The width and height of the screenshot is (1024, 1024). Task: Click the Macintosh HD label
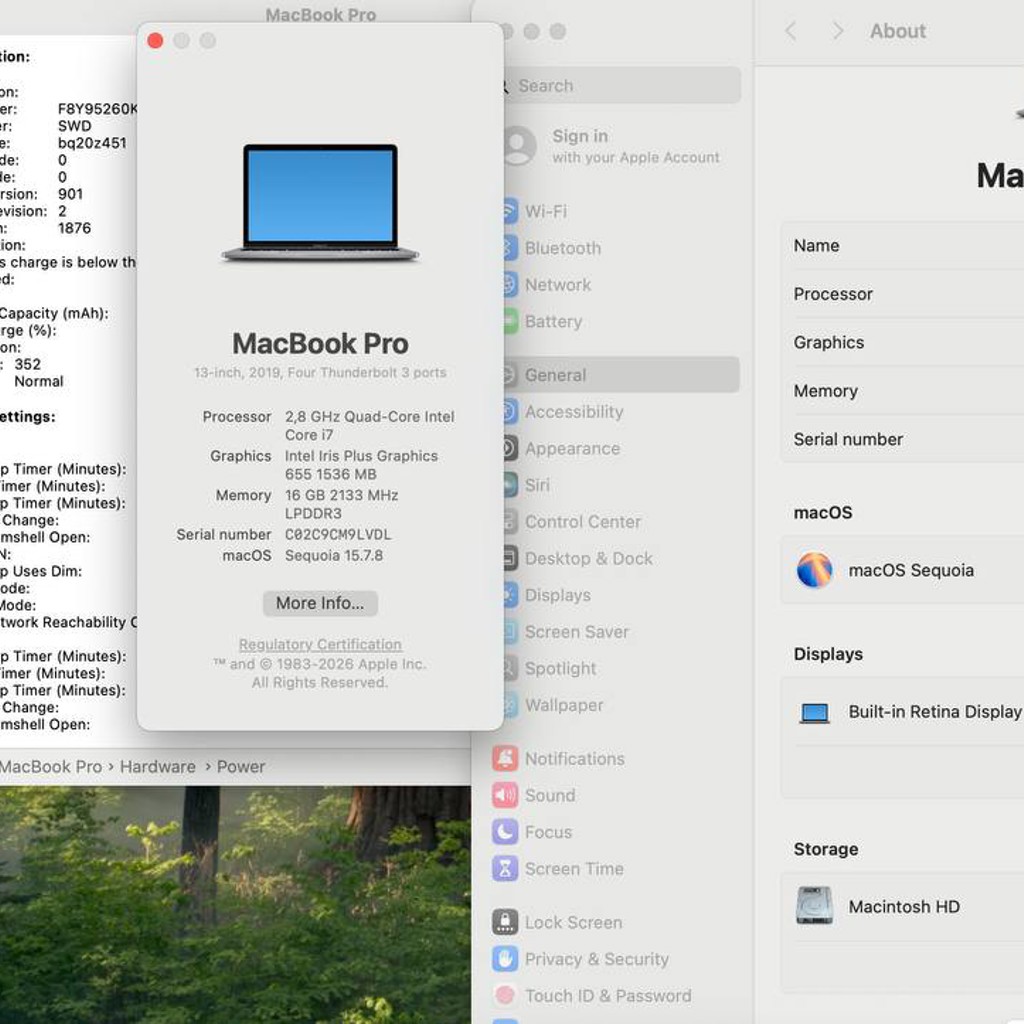[x=904, y=906]
